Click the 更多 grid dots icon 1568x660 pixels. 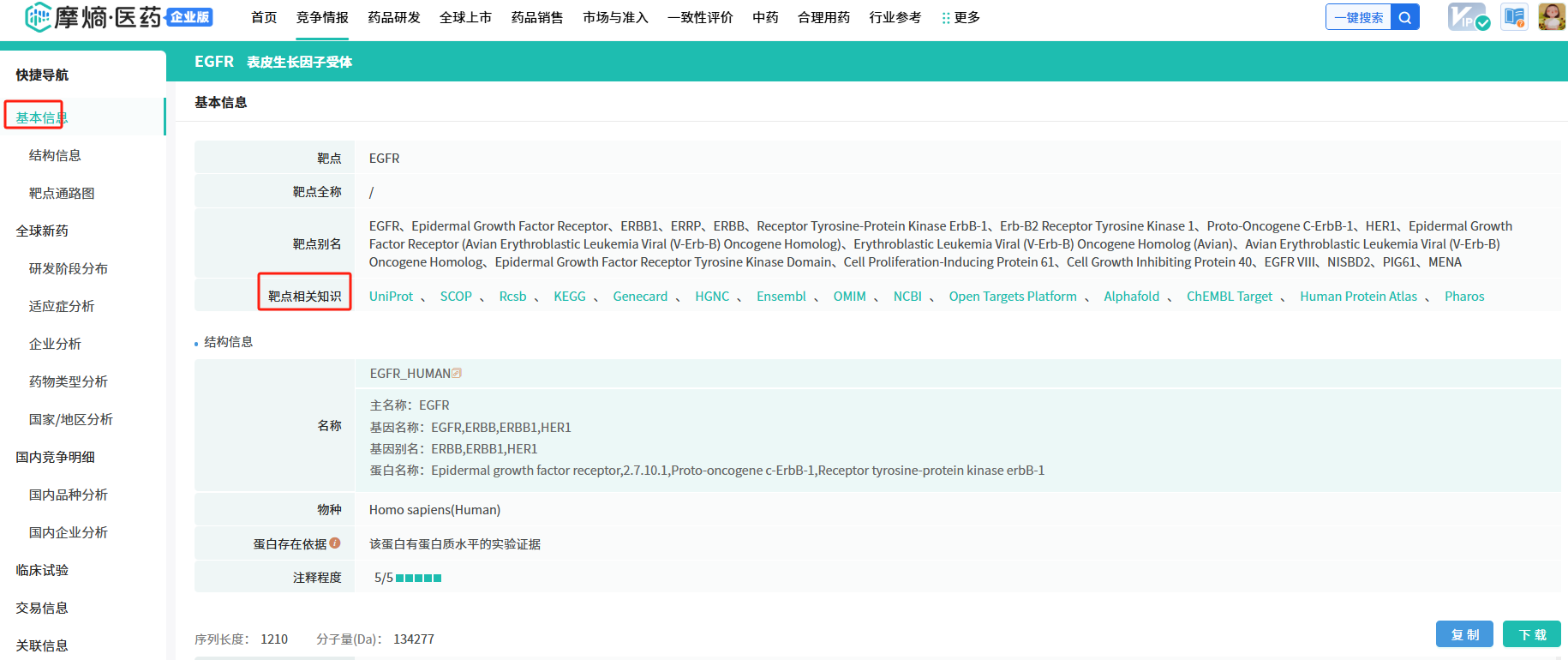(x=946, y=18)
